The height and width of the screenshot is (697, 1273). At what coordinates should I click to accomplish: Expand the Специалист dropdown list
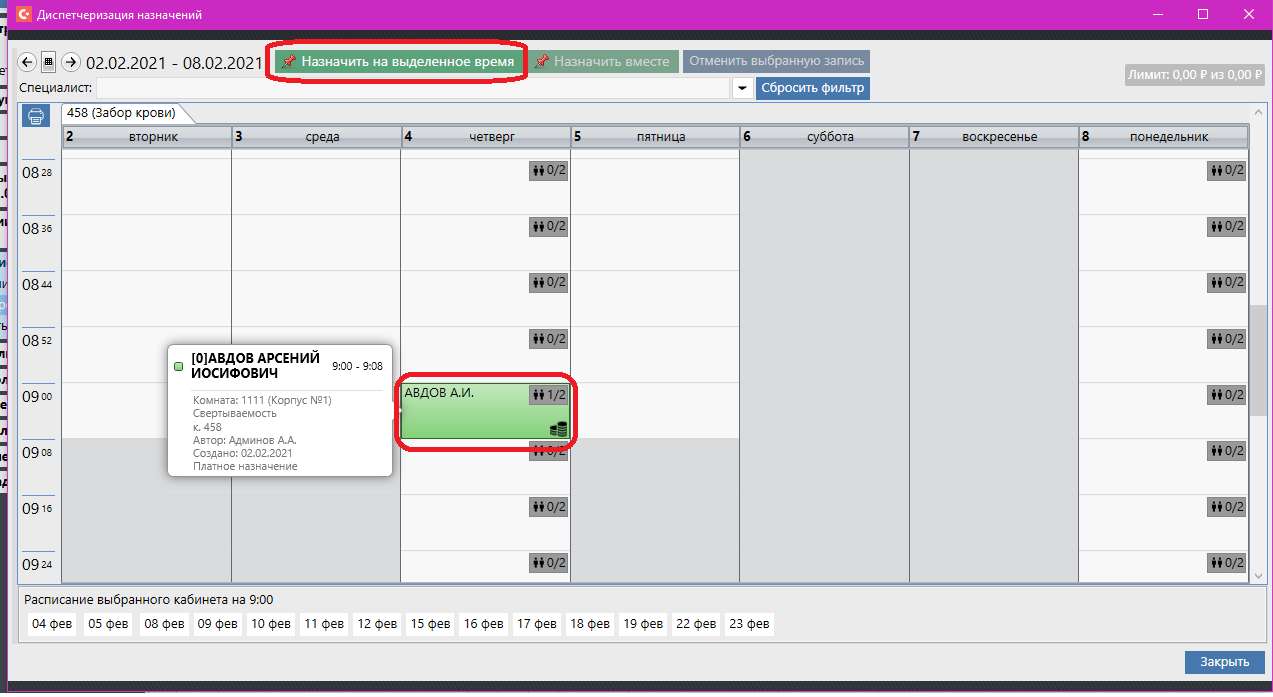tap(742, 88)
